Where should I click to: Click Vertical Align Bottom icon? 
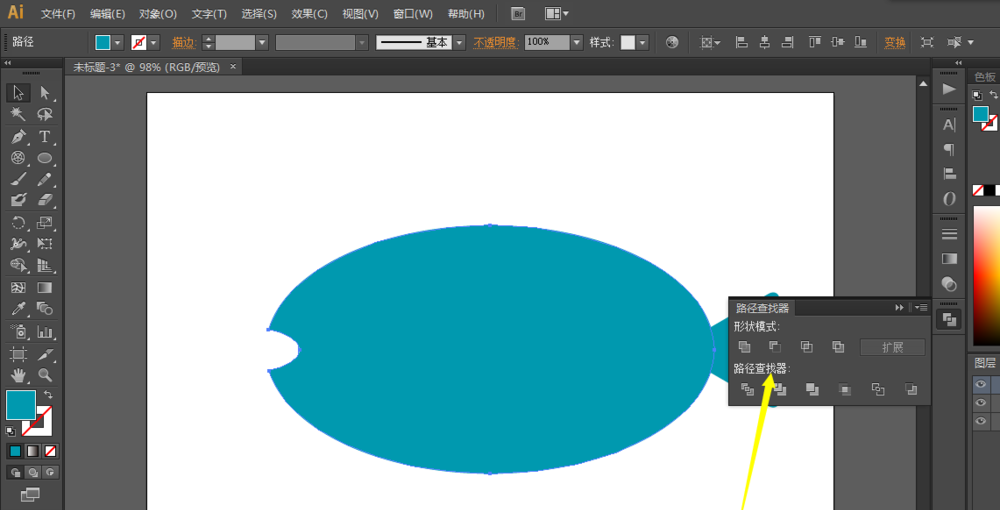861,43
